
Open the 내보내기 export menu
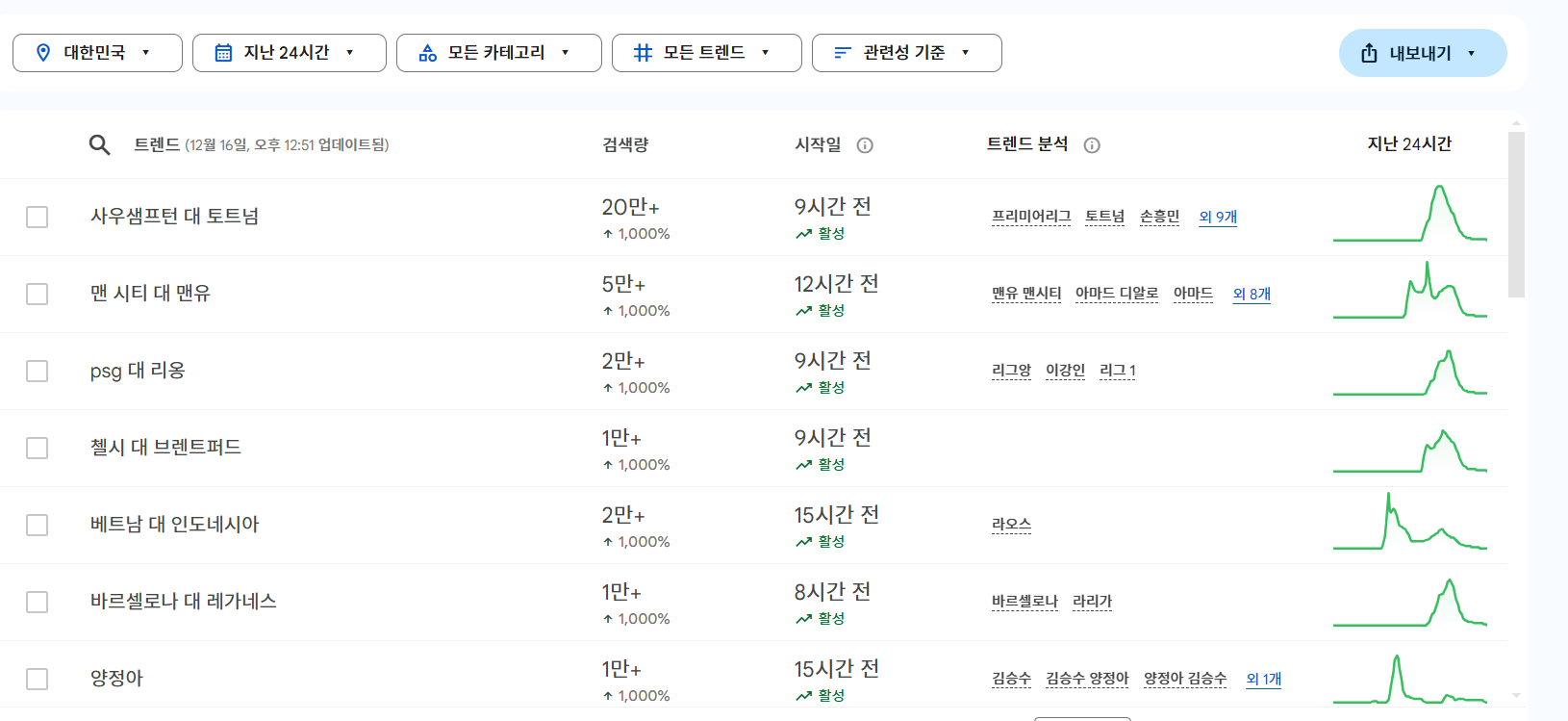[1423, 53]
